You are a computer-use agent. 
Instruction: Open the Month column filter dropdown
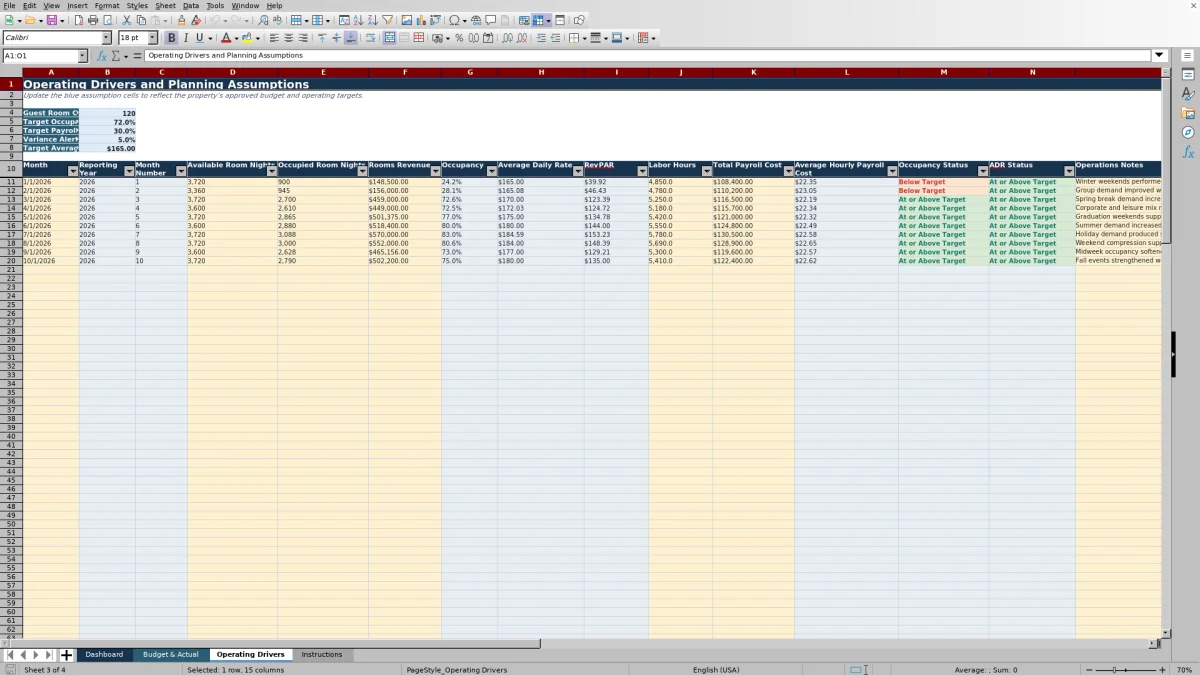point(73,172)
